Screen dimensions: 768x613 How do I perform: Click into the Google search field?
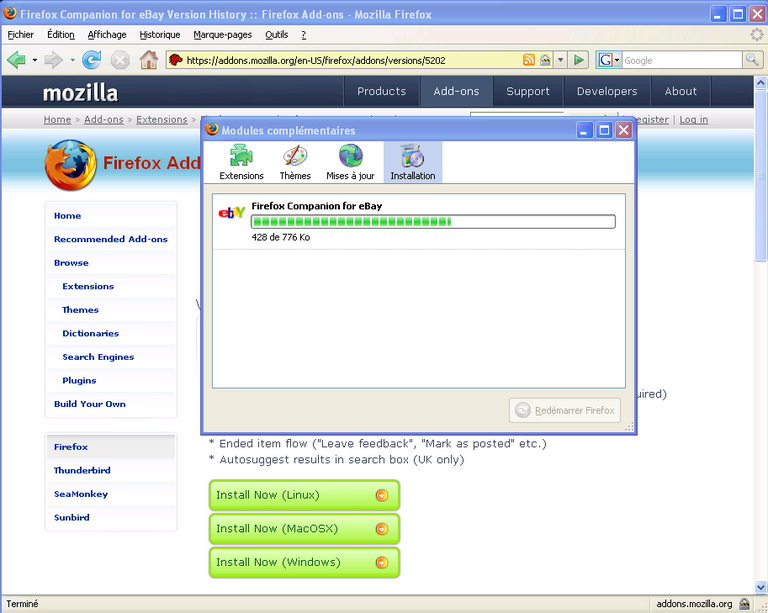tap(682, 60)
